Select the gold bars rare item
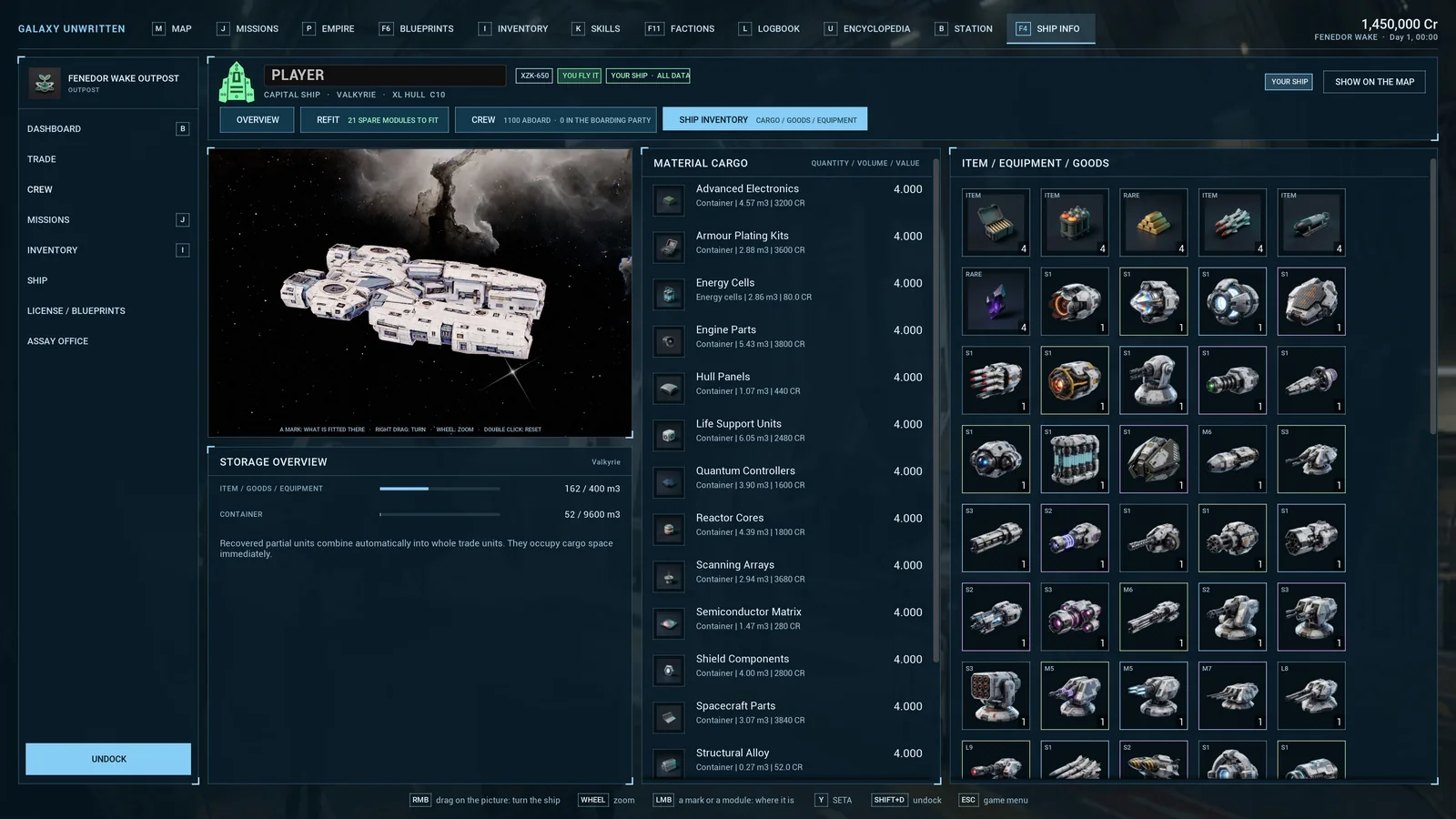The image size is (1456, 819). [1154, 223]
